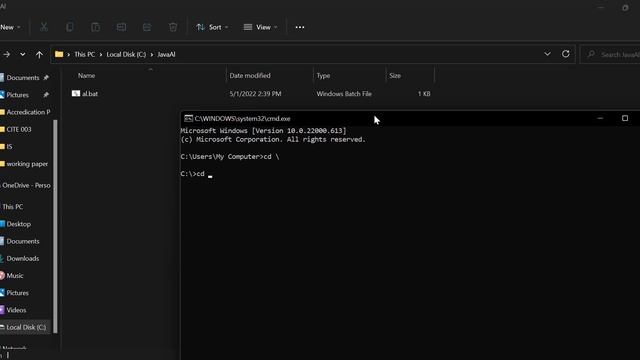Open pinned Pictures in Quick access
This screenshot has height=360, width=640.
[x=18, y=95]
